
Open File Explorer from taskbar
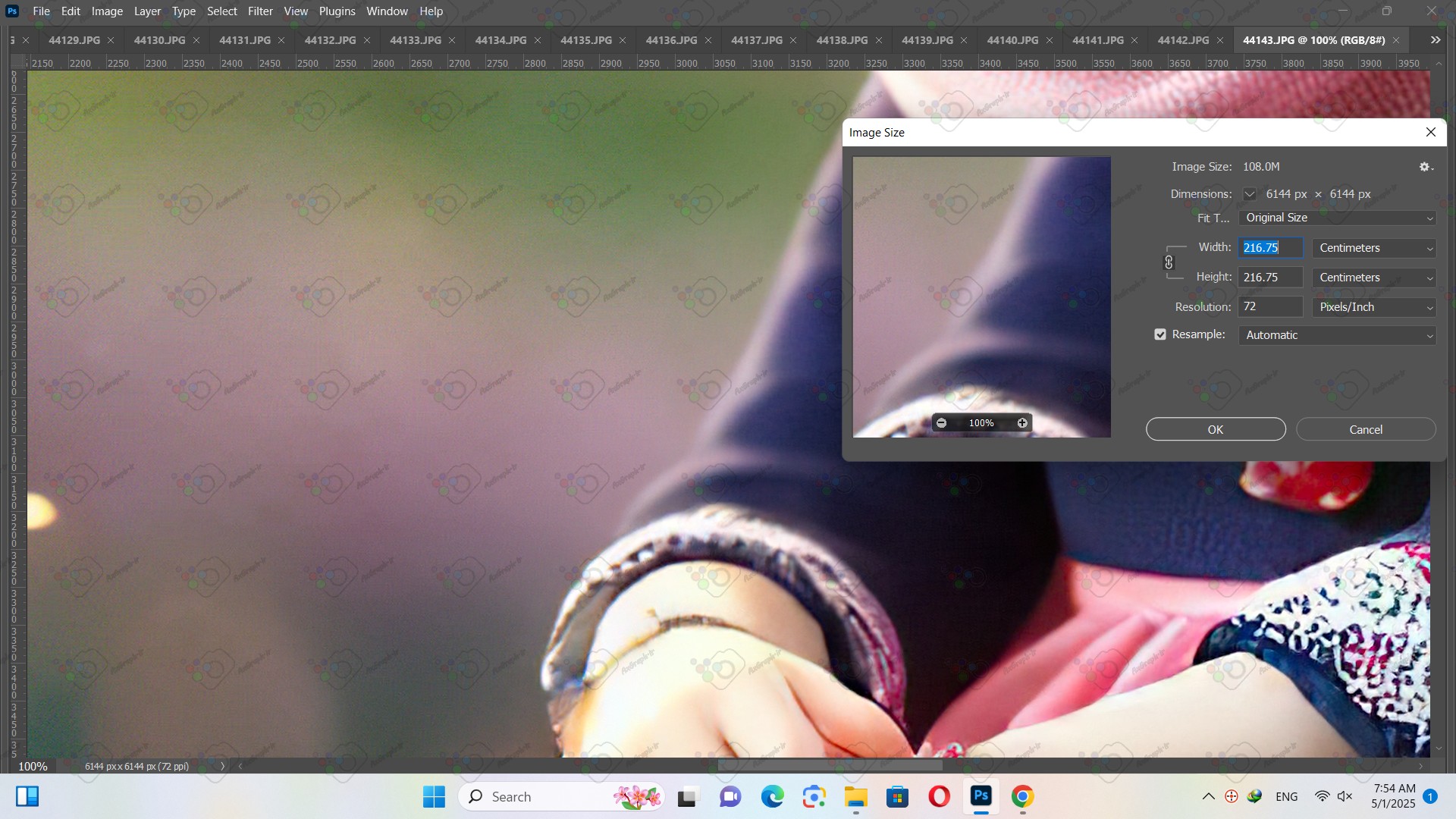(856, 796)
